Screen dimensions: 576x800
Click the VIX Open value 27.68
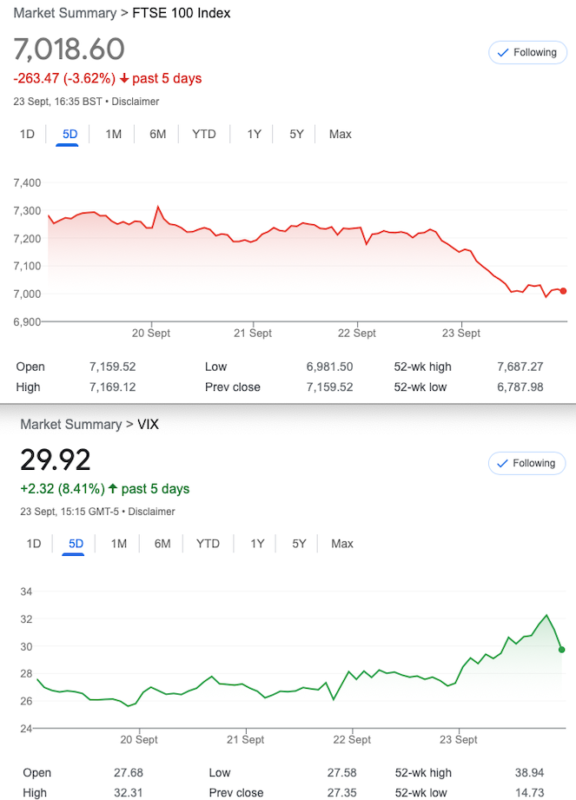pyautogui.click(x=129, y=773)
